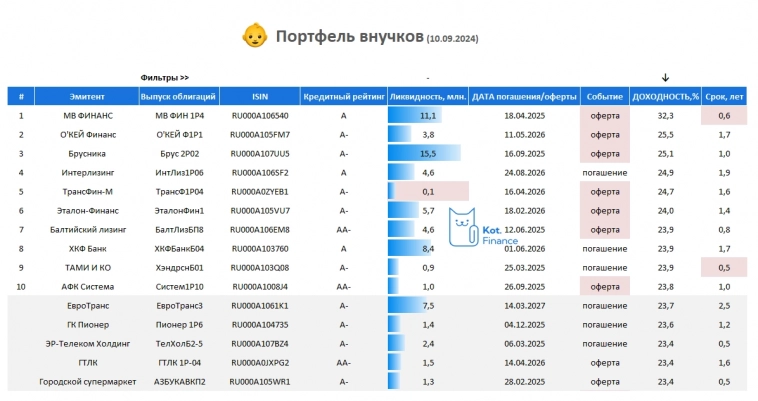Screen dimensions: 758x401
Task: Select the МВ ФИНАНС issuer cell
Action: (88, 116)
